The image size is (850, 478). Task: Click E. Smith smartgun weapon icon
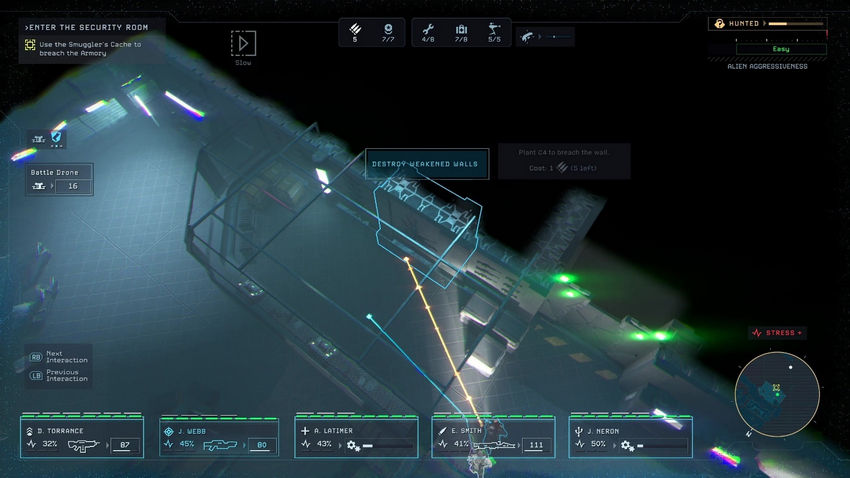494,445
